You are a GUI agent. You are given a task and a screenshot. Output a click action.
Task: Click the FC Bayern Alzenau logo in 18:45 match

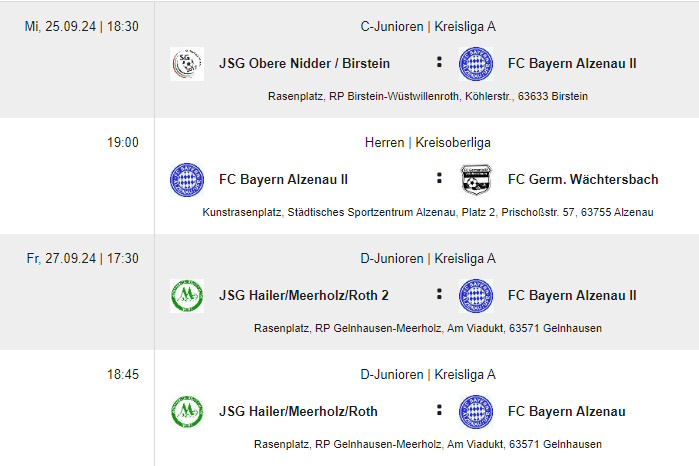tap(476, 412)
